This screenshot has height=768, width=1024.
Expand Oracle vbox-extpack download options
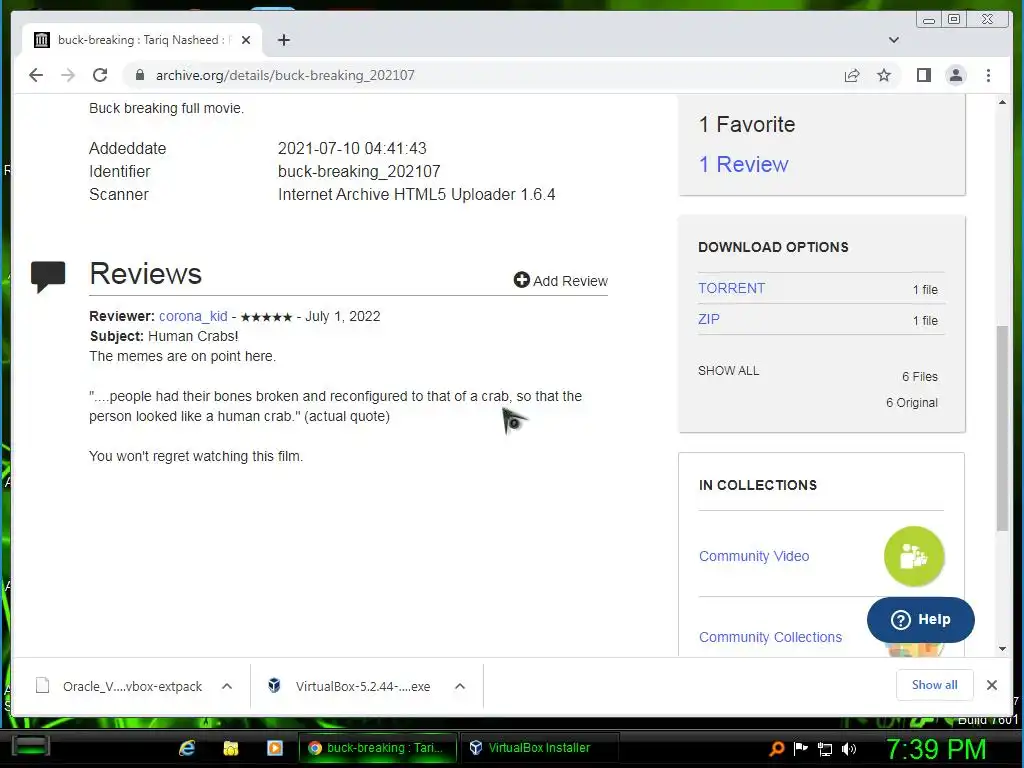227,686
